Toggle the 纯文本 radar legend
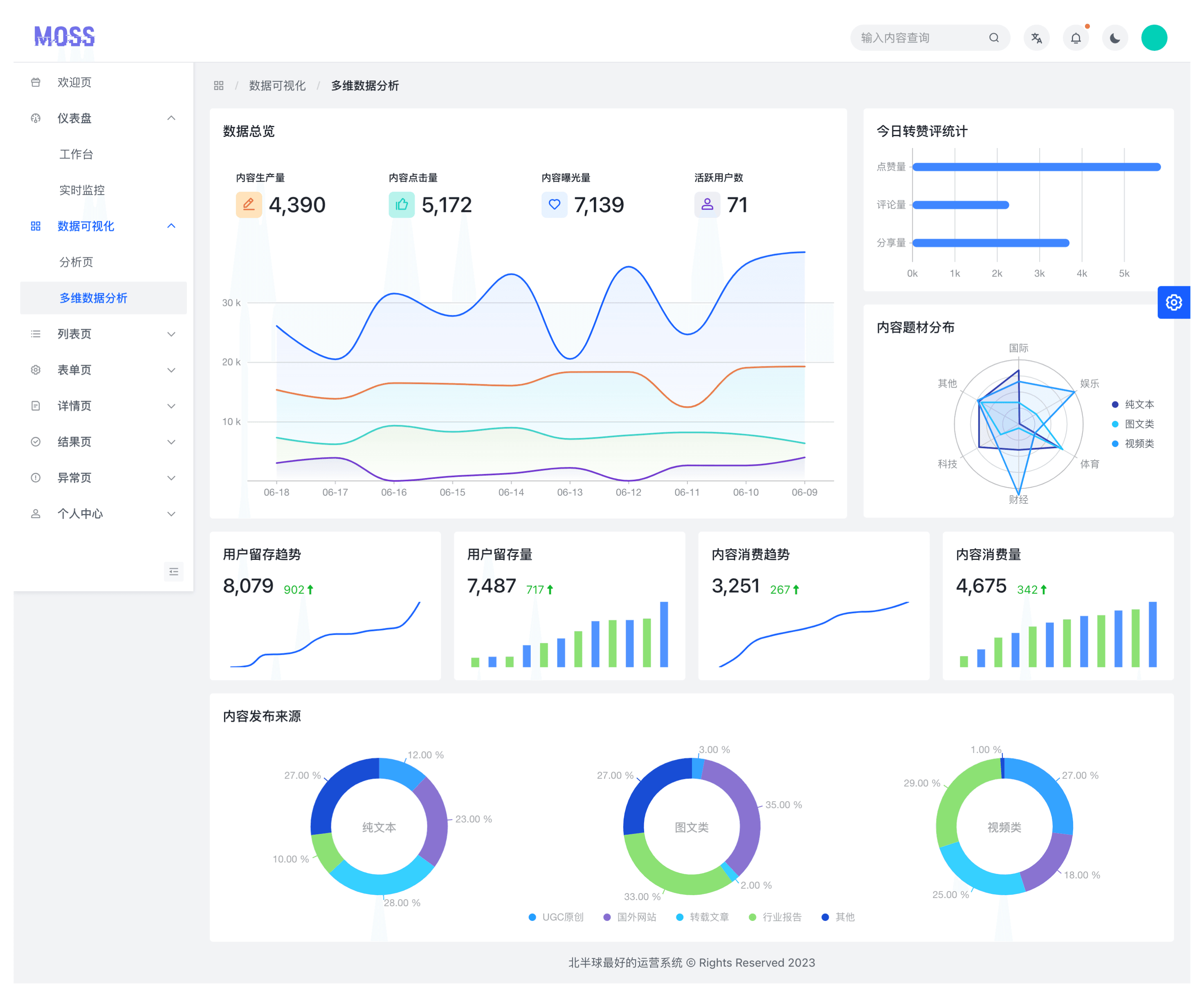This screenshot has width=1204, height=997. tap(1132, 404)
